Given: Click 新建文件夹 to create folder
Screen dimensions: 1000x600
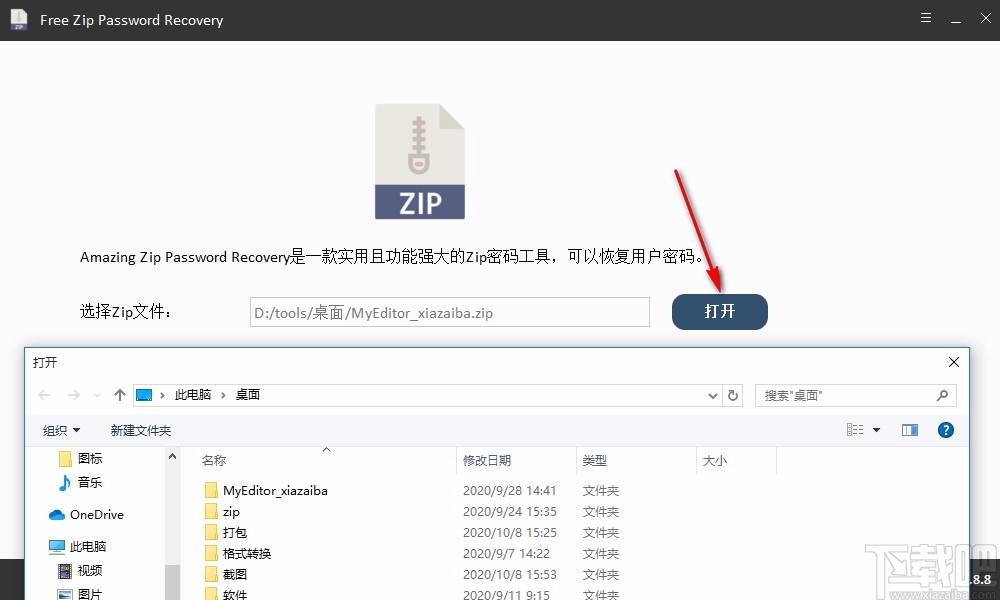Looking at the screenshot, I should (x=140, y=430).
